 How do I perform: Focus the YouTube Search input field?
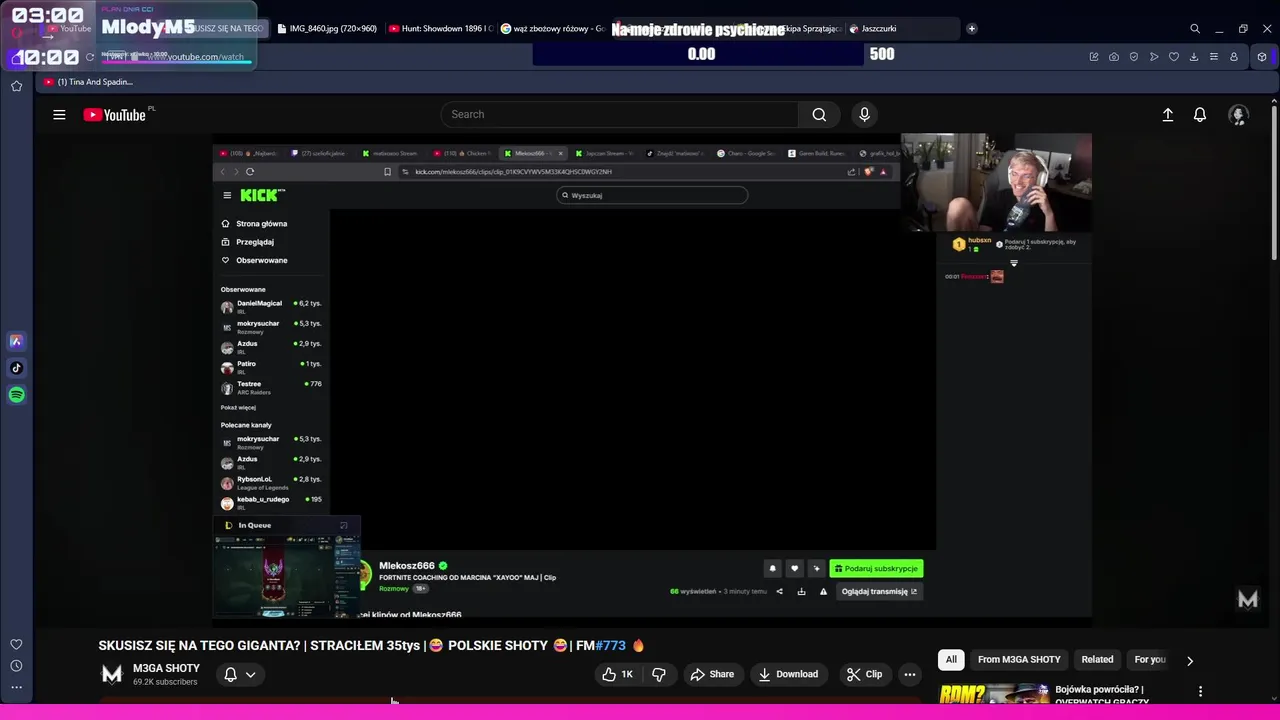click(620, 115)
